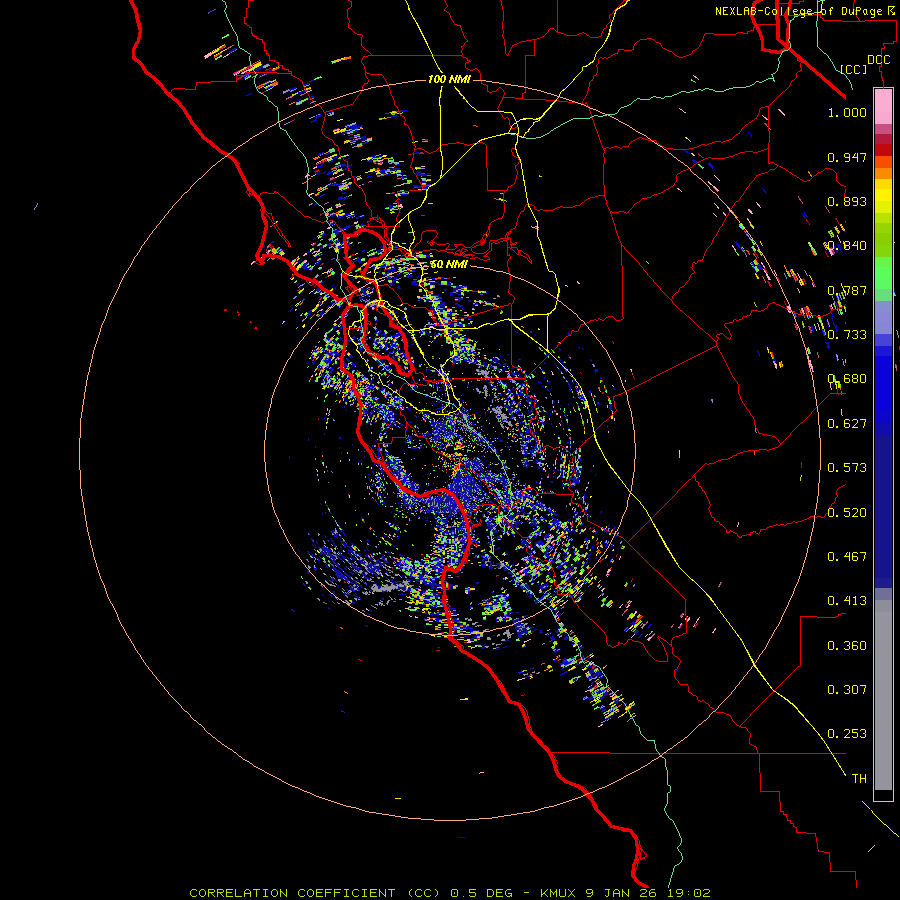The width and height of the screenshot is (900, 900).
Task: Pick the gray segment of the color bar
Action: point(883,695)
